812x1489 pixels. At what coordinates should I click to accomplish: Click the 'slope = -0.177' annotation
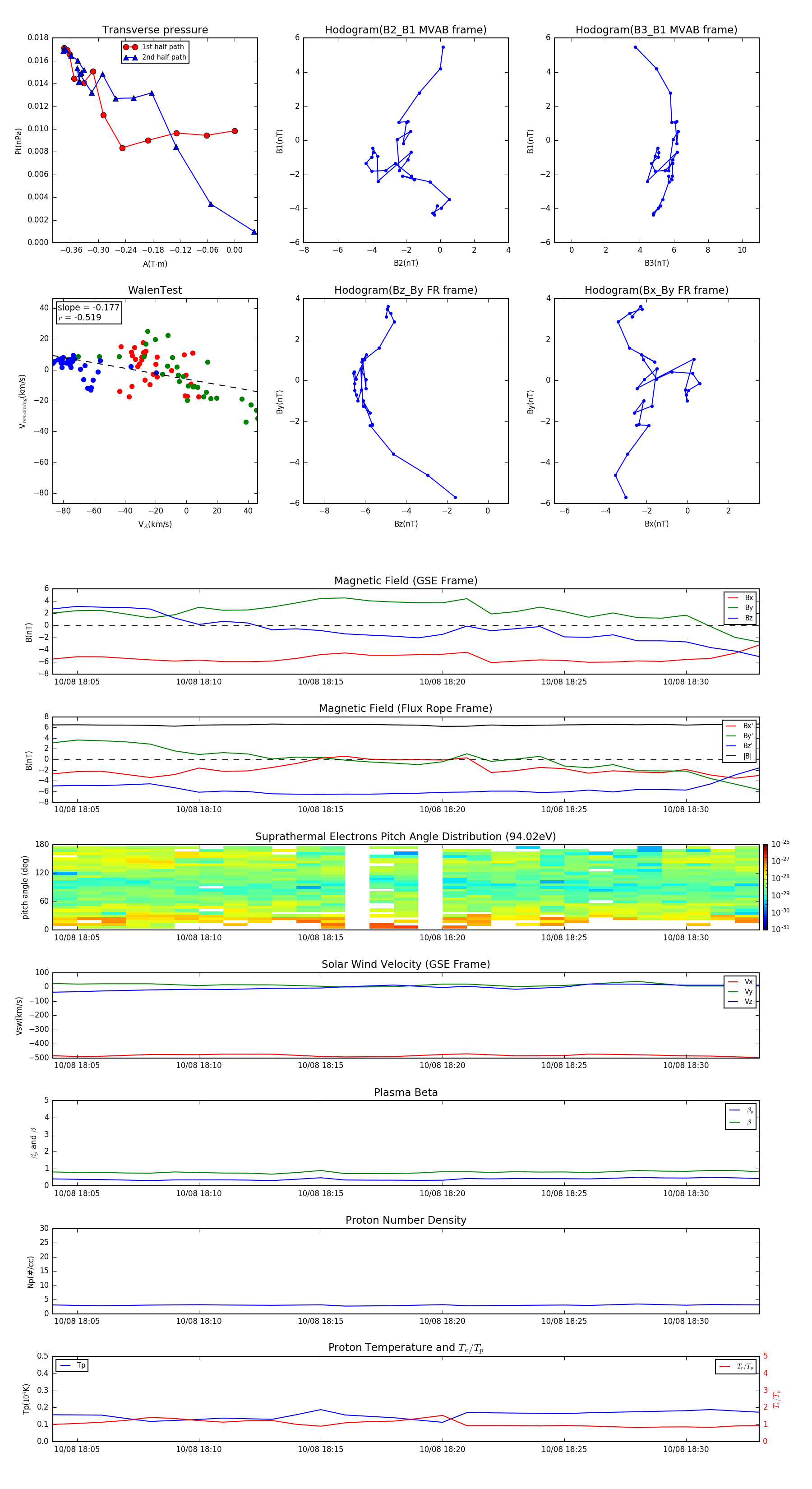tap(88, 308)
